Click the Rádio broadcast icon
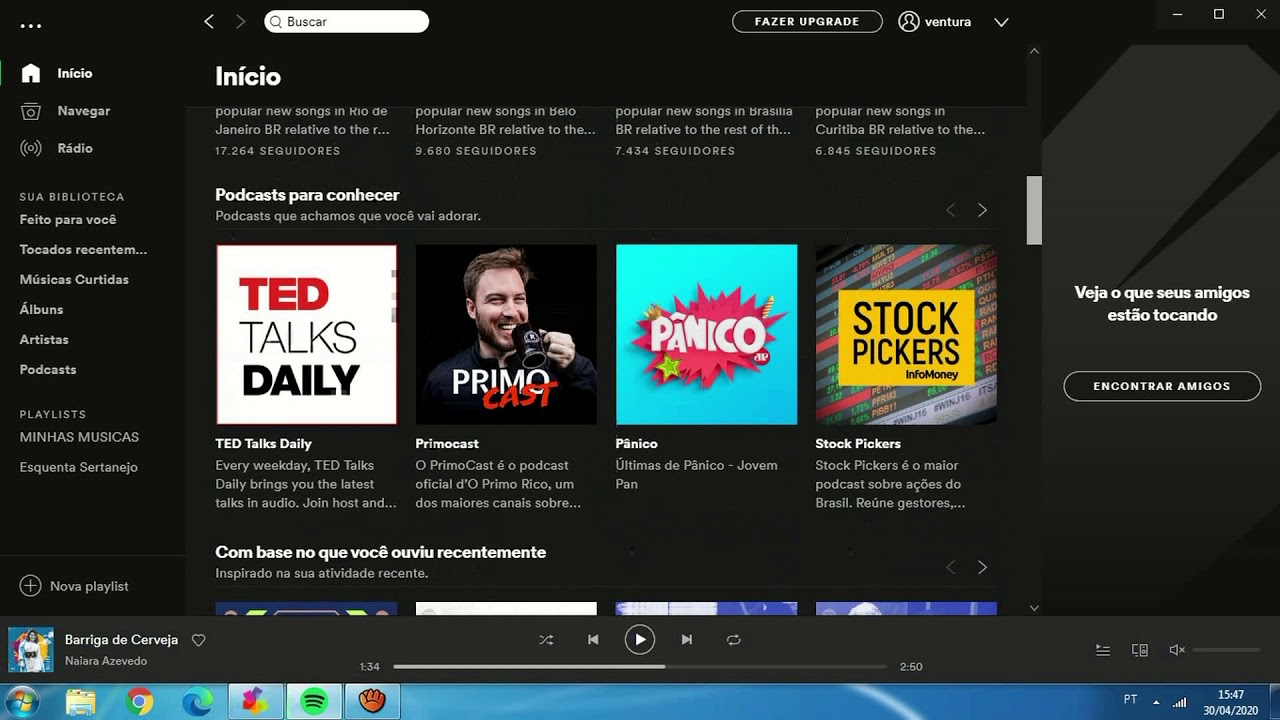1280x720 pixels. pyautogui.click(x=31, y=148)
